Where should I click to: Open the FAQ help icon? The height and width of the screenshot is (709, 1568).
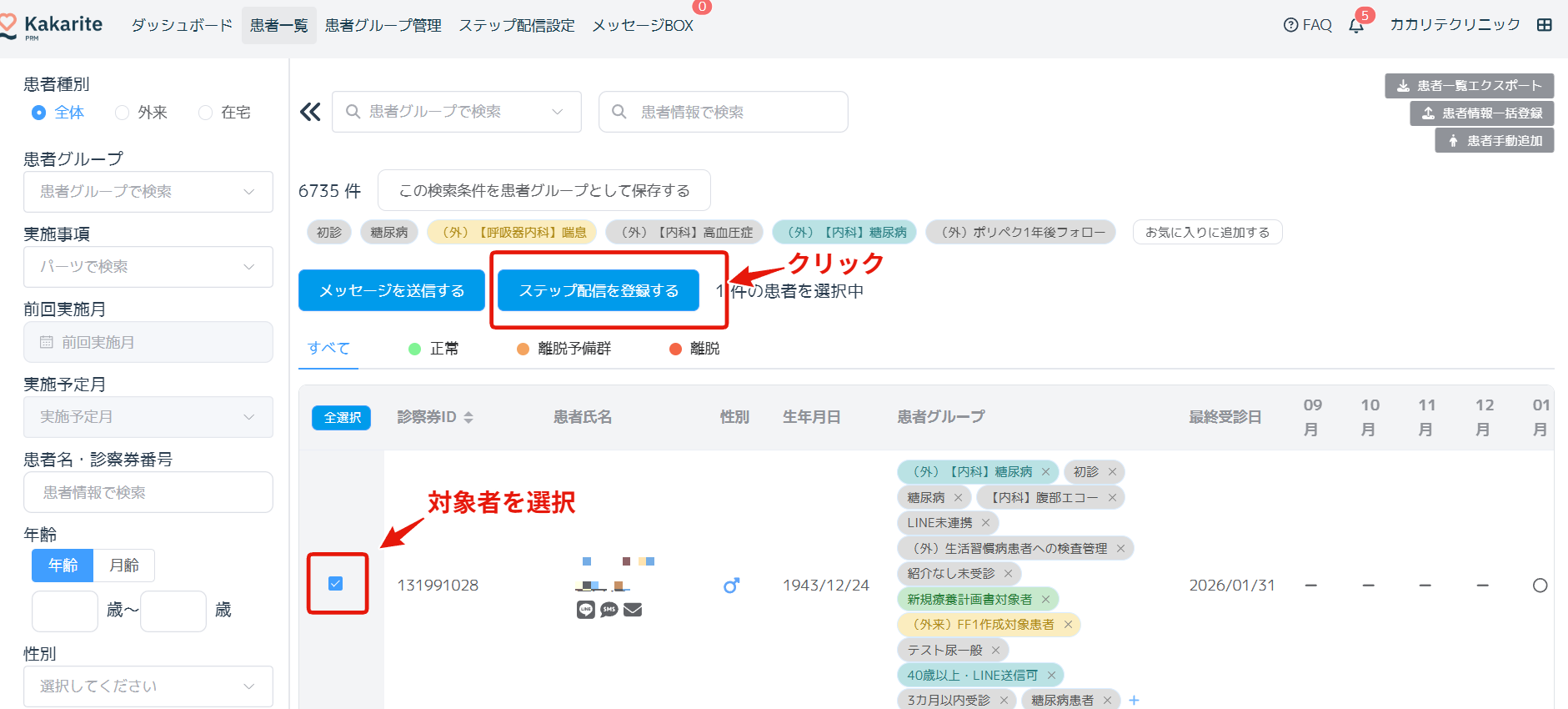[1290, 25]
